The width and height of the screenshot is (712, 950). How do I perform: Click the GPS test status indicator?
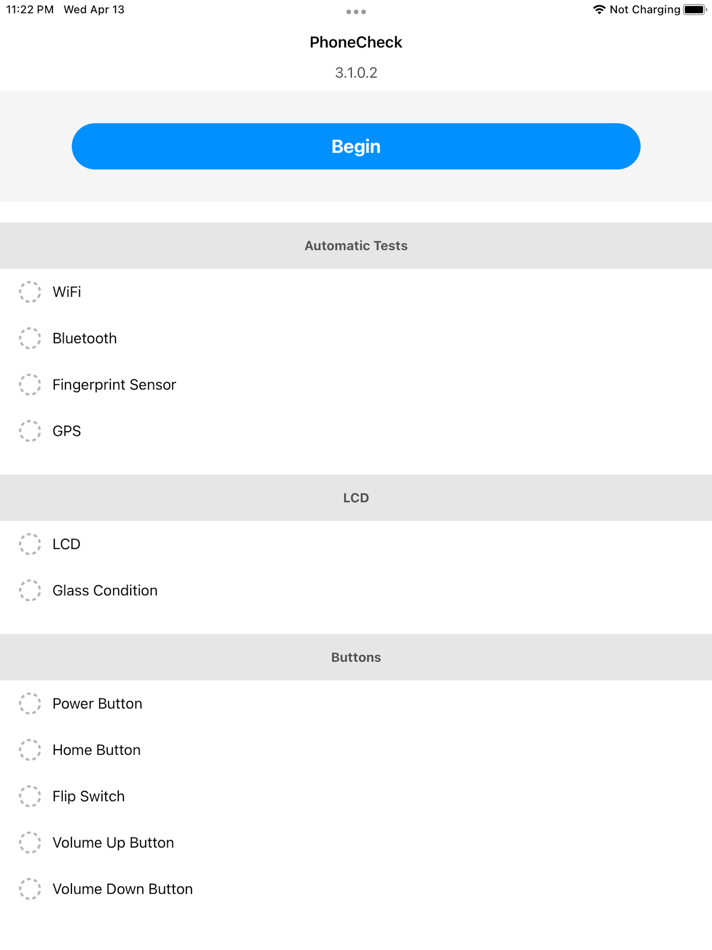[x=29, y=431]
